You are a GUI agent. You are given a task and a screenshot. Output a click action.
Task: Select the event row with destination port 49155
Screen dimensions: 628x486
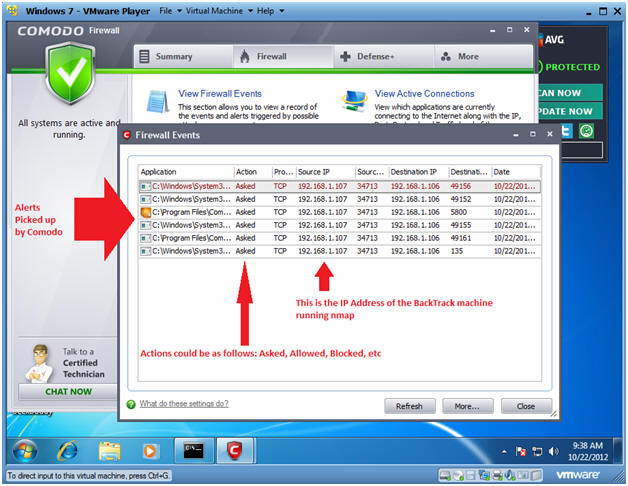pos(340,225)
